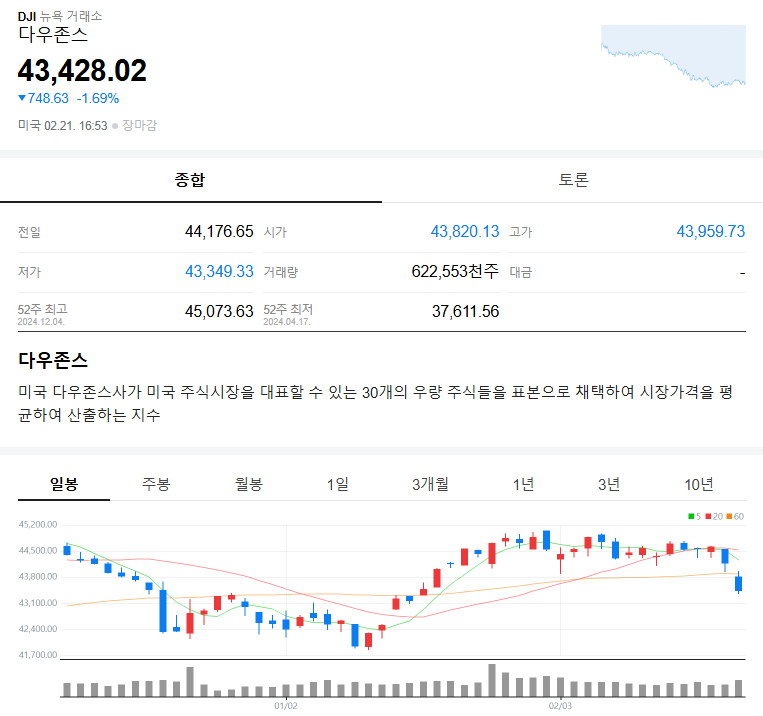Viewport: 763px width, 716px height.
Task: Click the last blue candlestick on chart
Action: (x=739, y=583)
